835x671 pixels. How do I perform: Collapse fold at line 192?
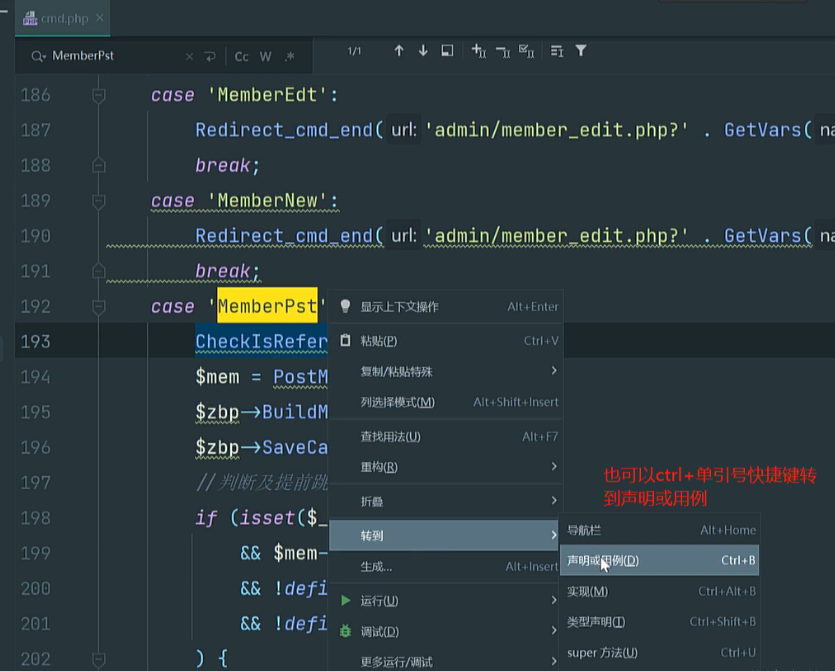99,307
